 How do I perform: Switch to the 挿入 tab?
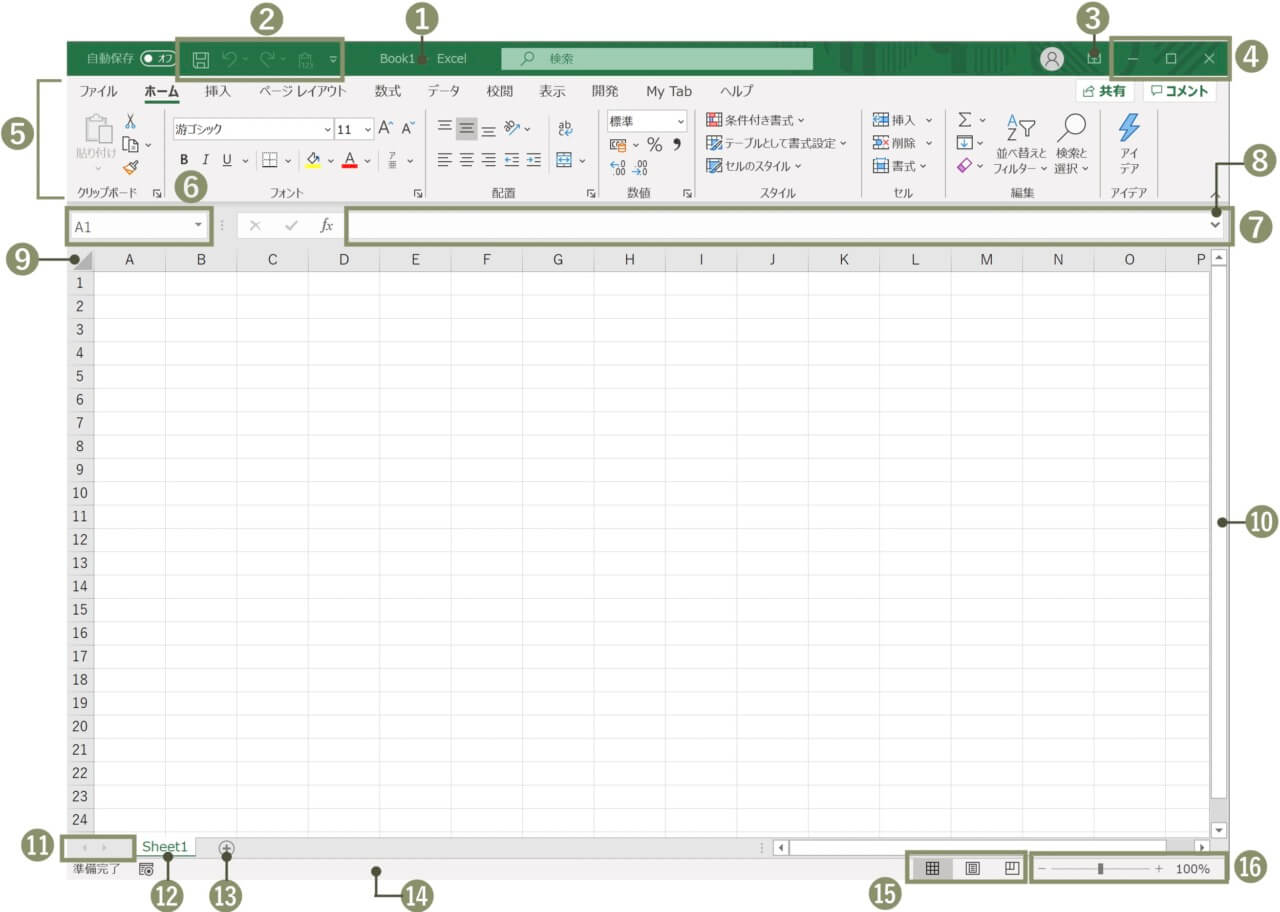pos(218,91)
